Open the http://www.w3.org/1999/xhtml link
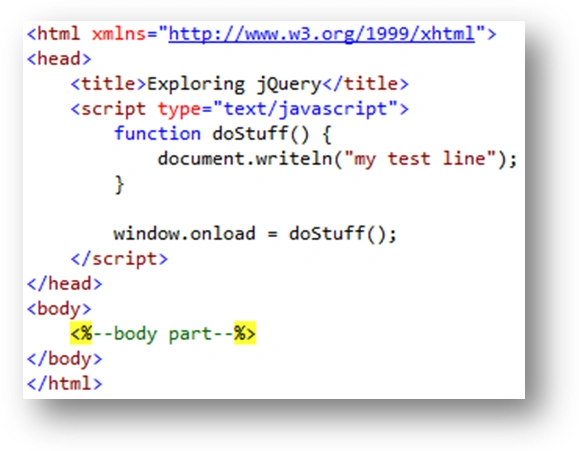579x451 pixels. coord(321,34)
